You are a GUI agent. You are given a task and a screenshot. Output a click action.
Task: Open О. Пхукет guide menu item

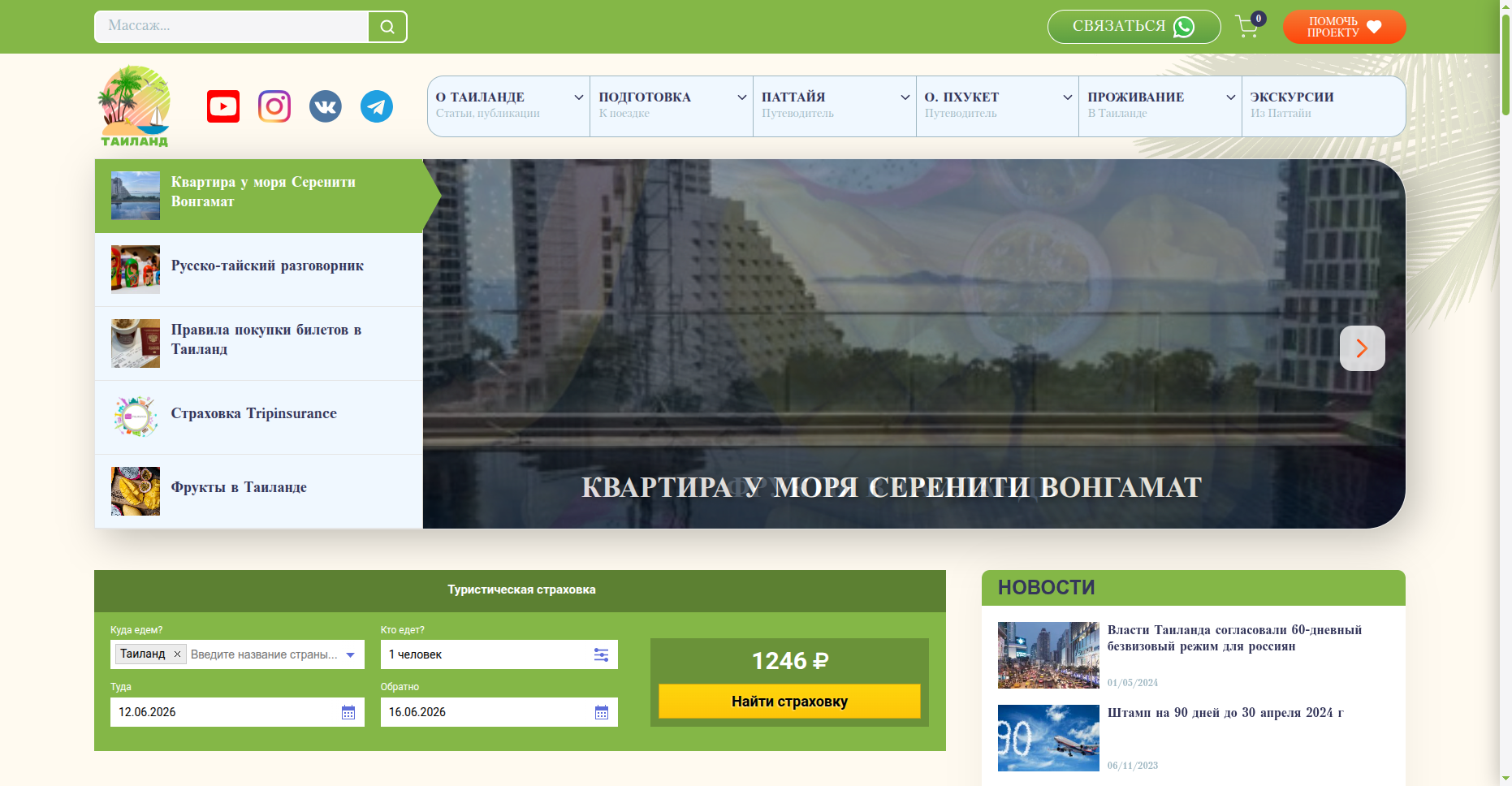998,106
